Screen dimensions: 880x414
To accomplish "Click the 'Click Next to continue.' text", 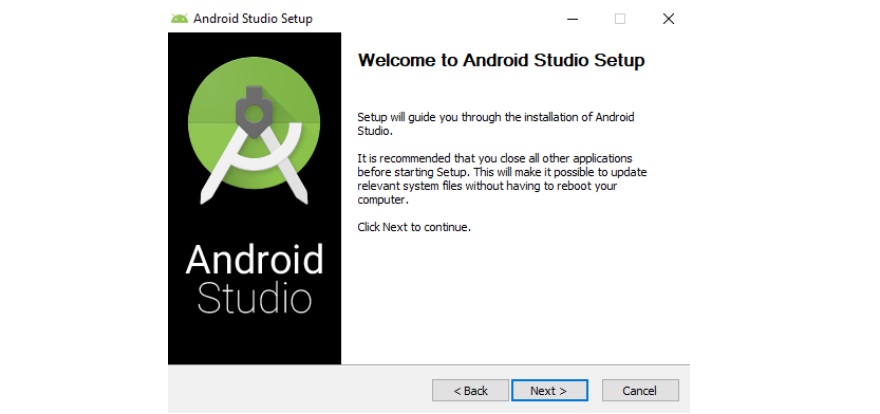I will click(x=414, y=228).
